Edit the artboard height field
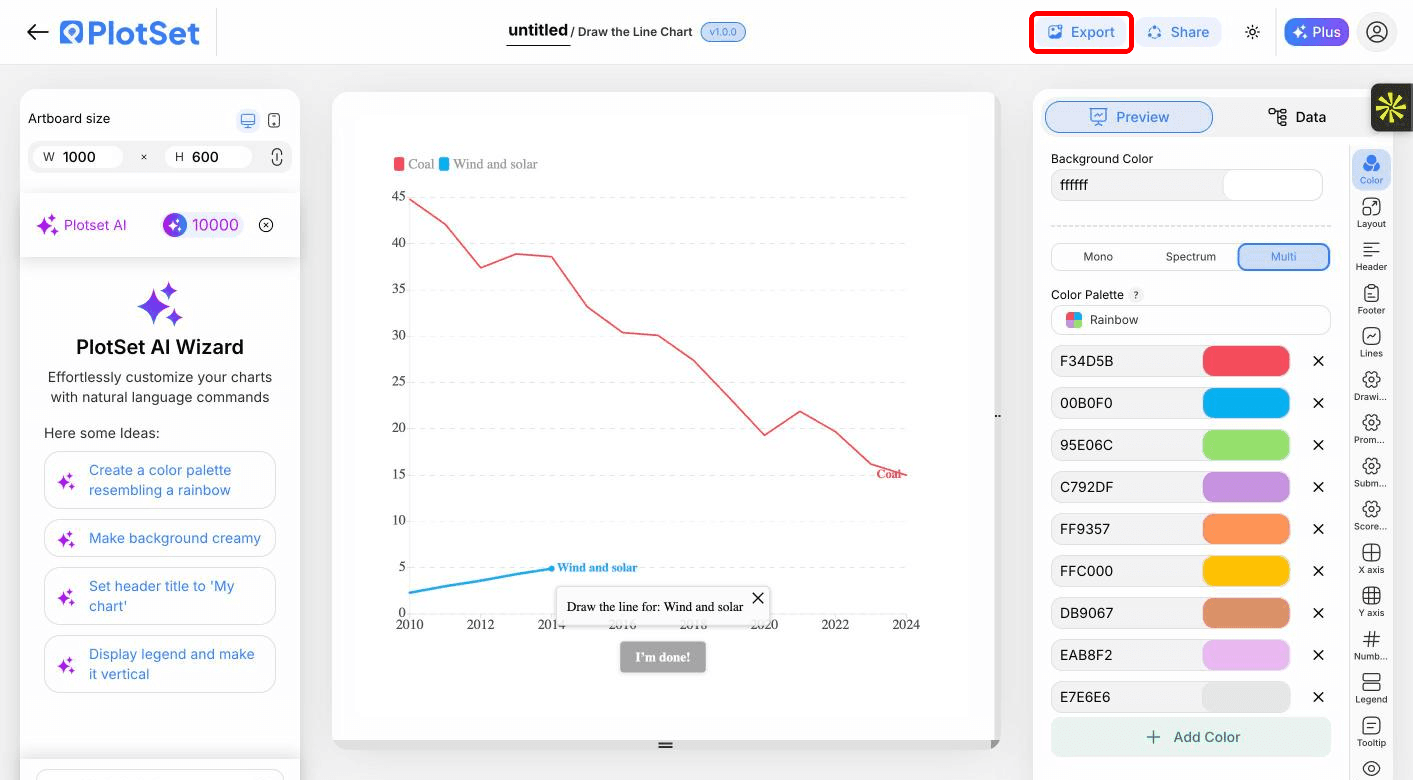Image resolution: width=1413 pixels, height=780 pixels. pos(206,157)
